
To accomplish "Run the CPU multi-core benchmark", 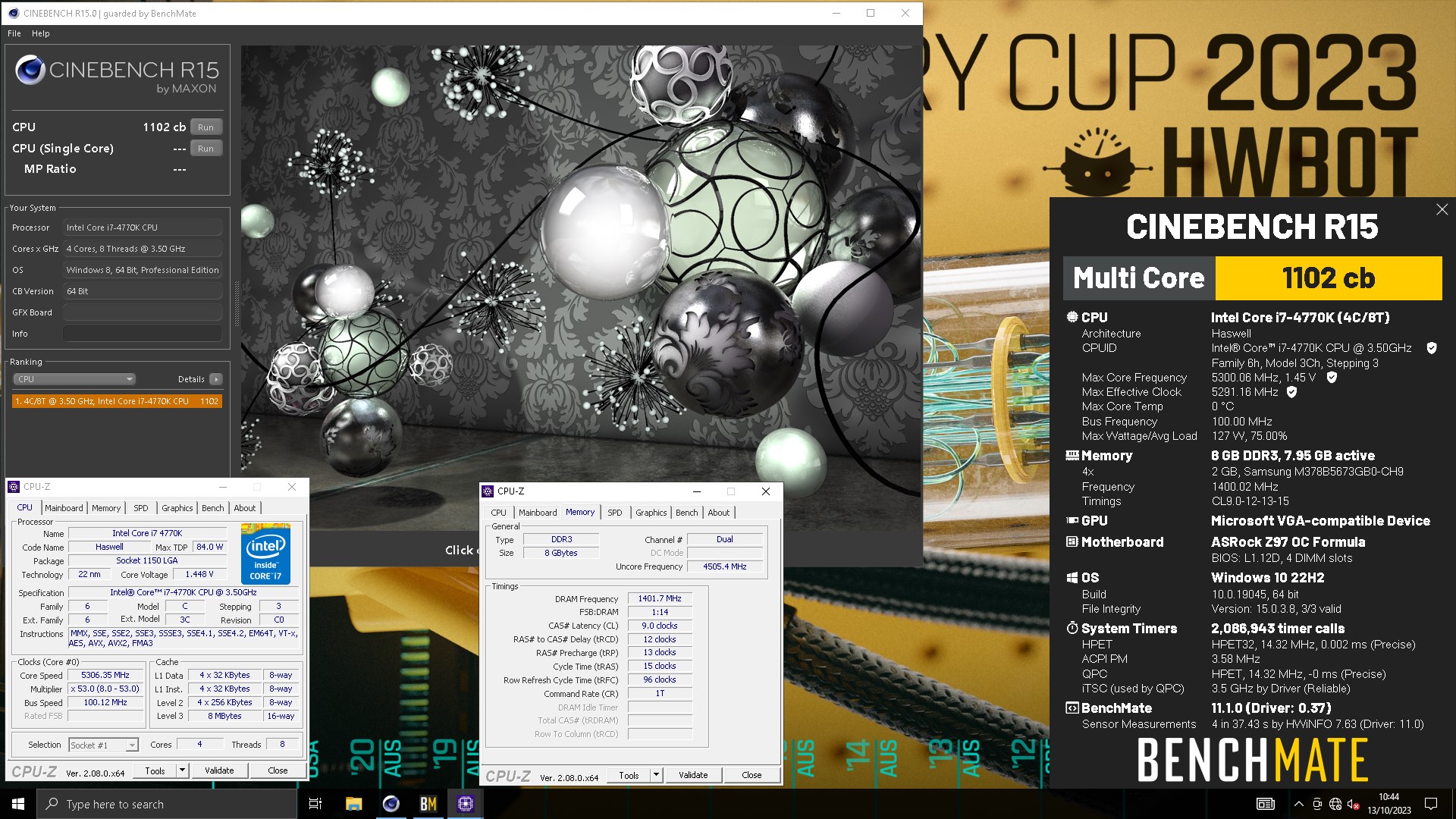I will pyautogui.click(x=206, y=127).
